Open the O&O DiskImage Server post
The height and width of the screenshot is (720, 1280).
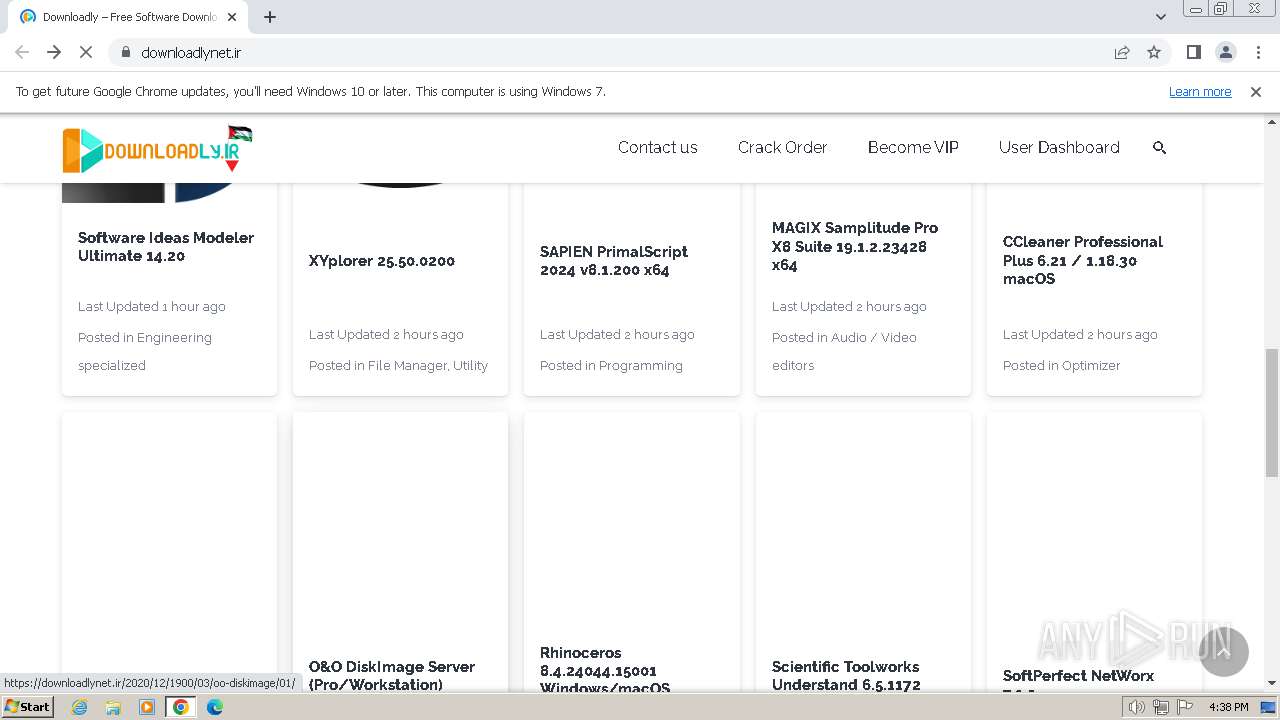[x=392, y=675]
